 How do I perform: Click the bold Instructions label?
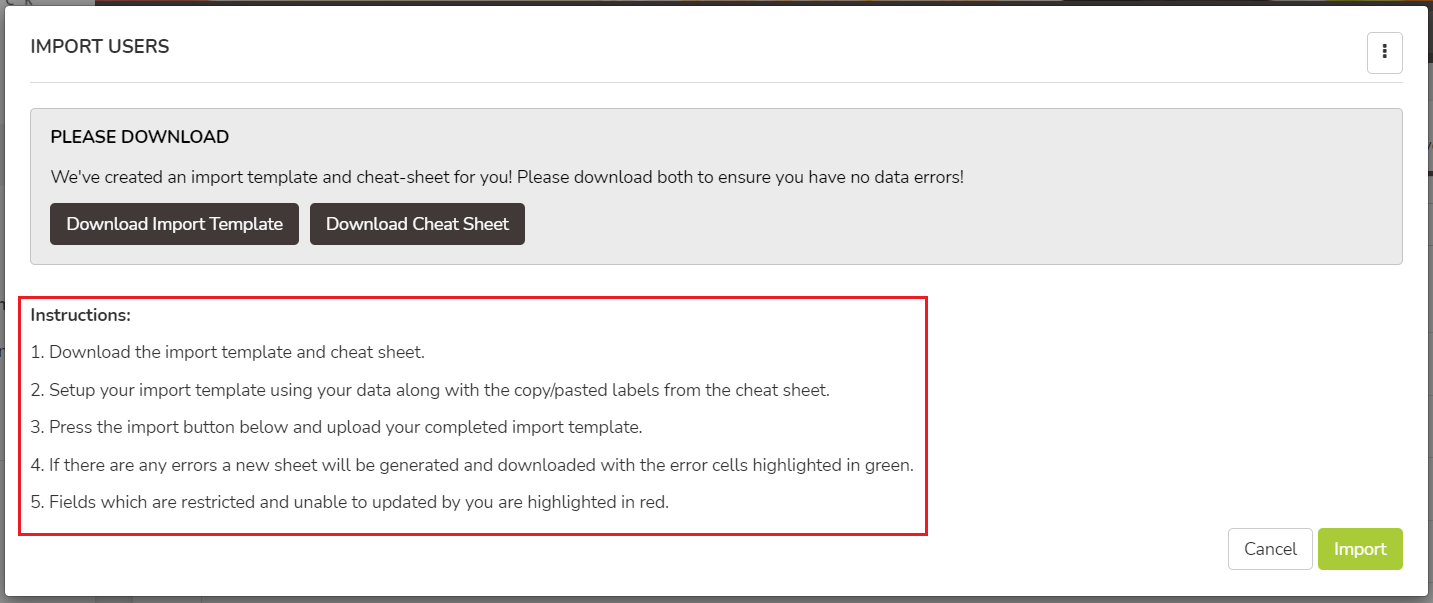pyautogui.click(x=81, y=315)
